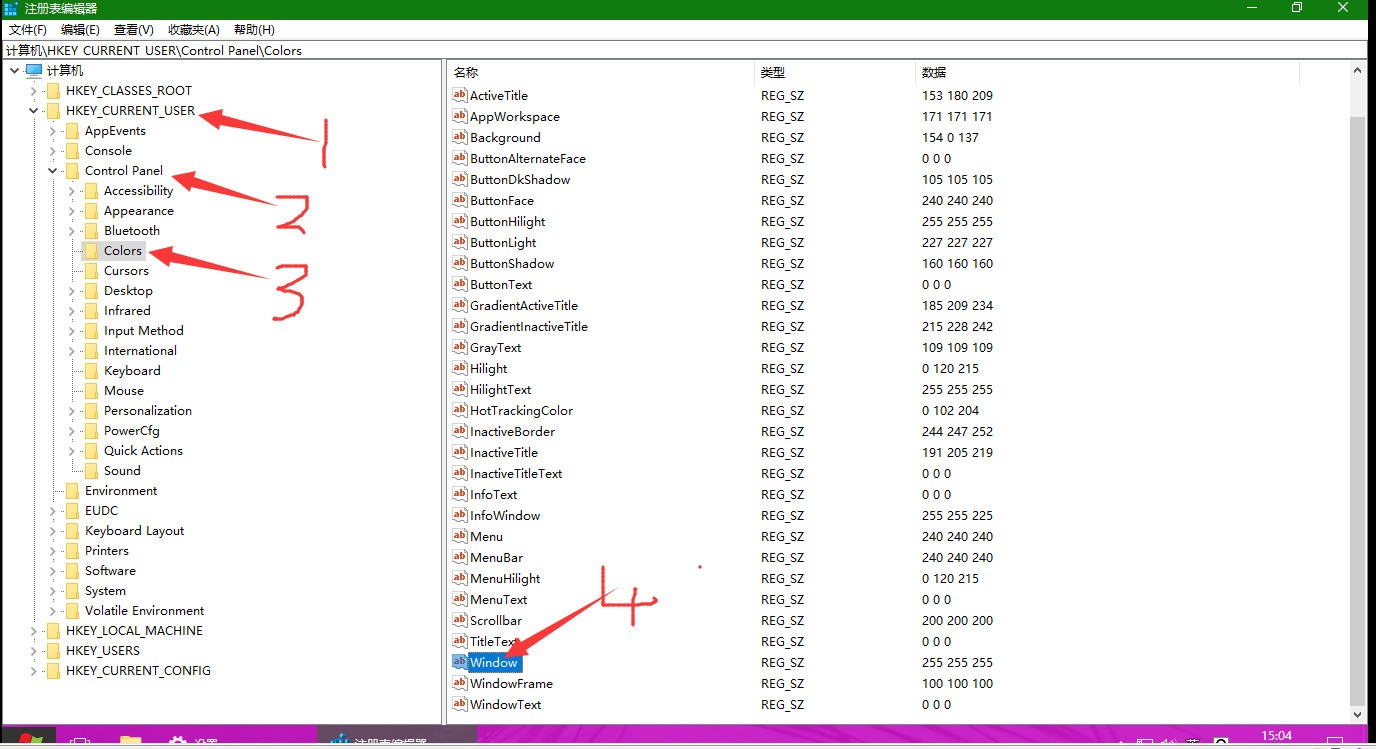Select the Desktop key folder icon
Viewport: 1376px width, 749px height.
click(91, 290)
